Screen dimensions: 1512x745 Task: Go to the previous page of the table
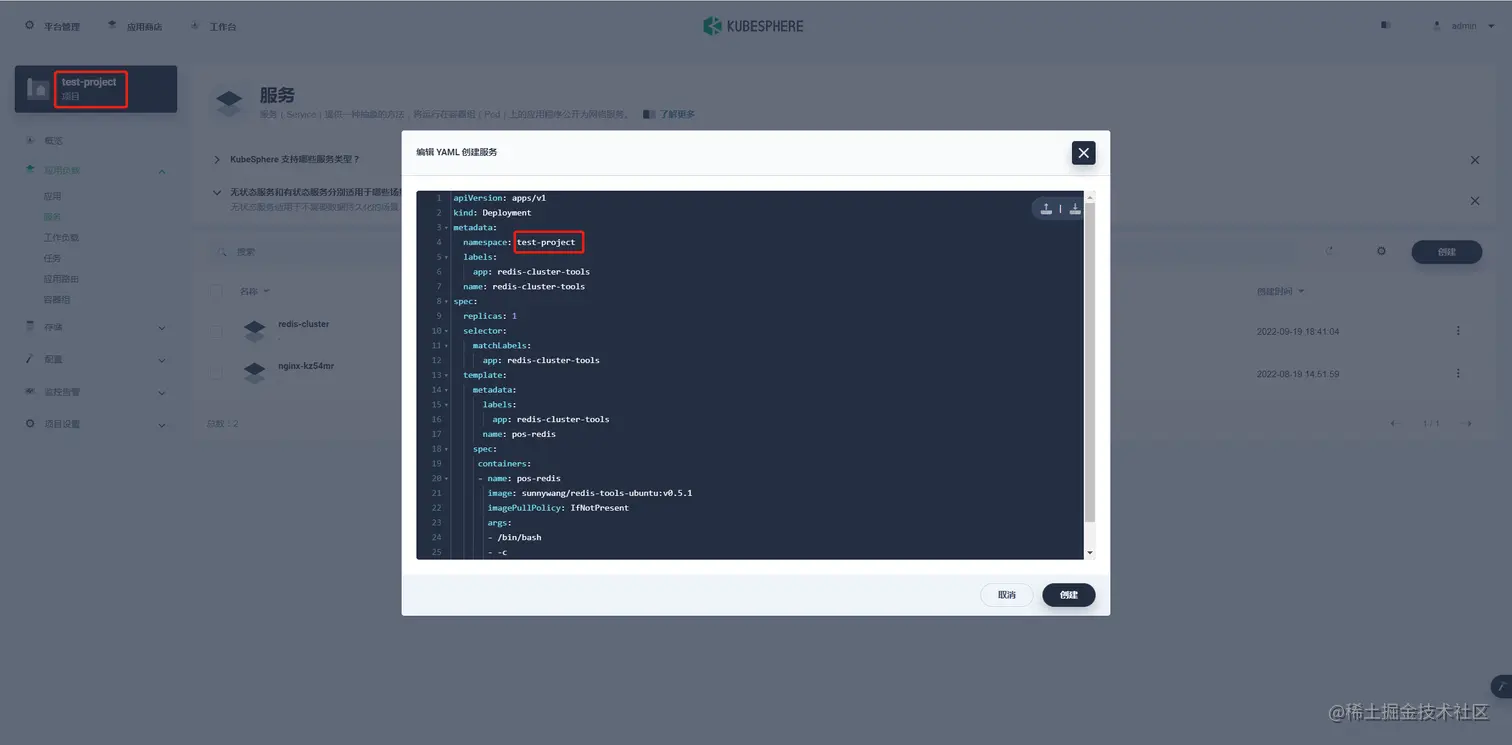click(x=1394, y=424)
